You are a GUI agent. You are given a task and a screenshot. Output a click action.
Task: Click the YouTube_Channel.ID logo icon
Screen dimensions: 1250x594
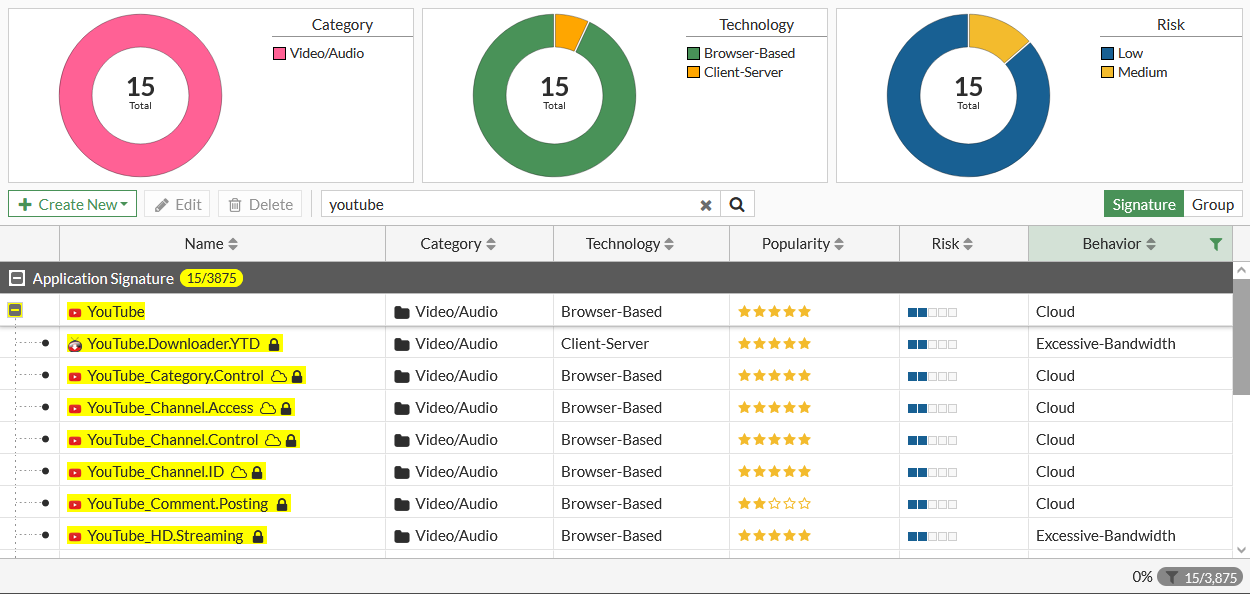(75, 472)
